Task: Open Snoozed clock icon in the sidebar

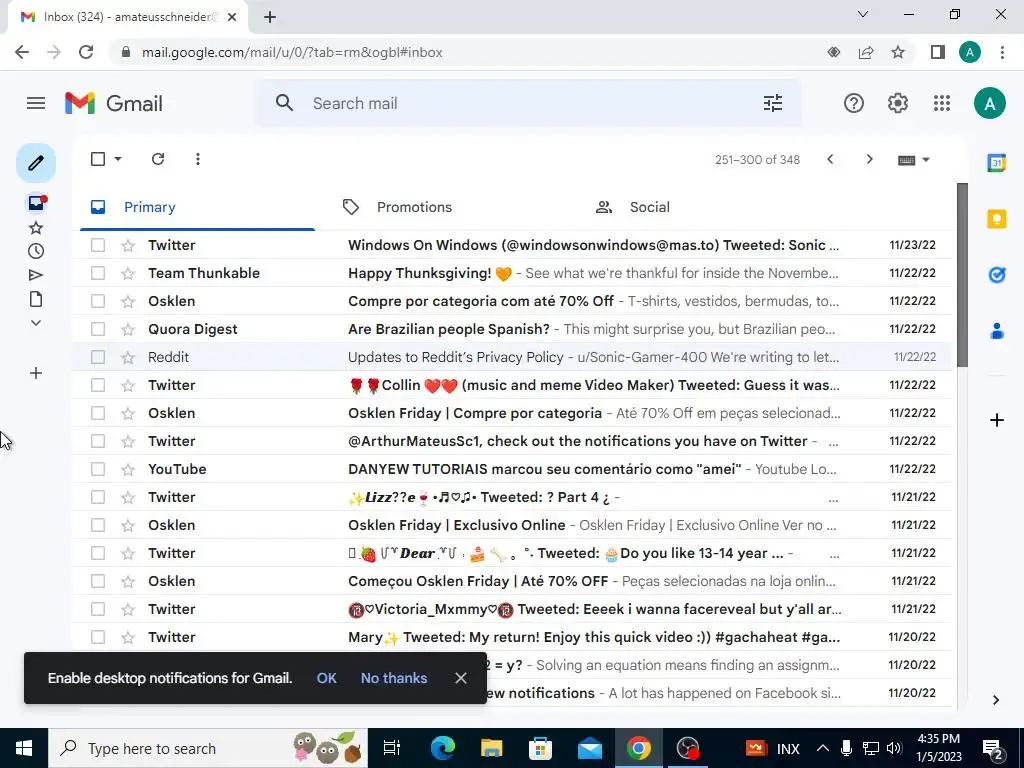Action: click(36, 251)
